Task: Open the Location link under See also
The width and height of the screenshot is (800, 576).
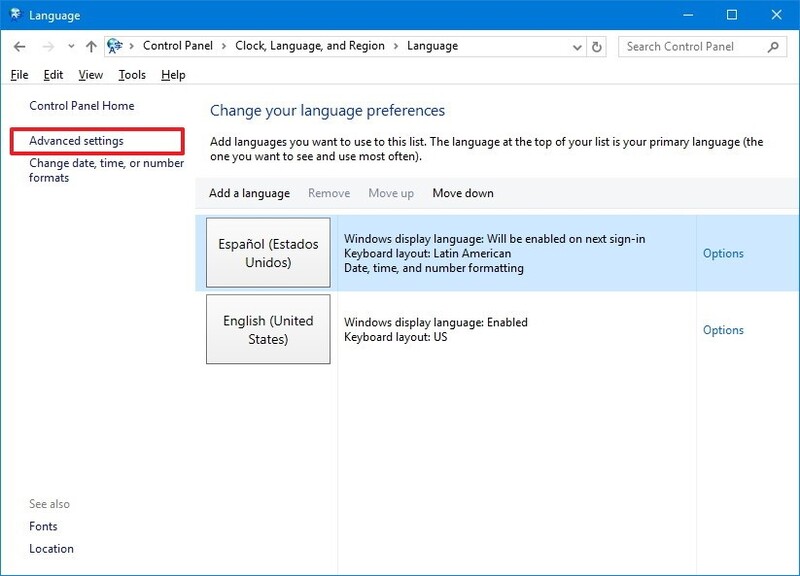Action: (51, 548)
